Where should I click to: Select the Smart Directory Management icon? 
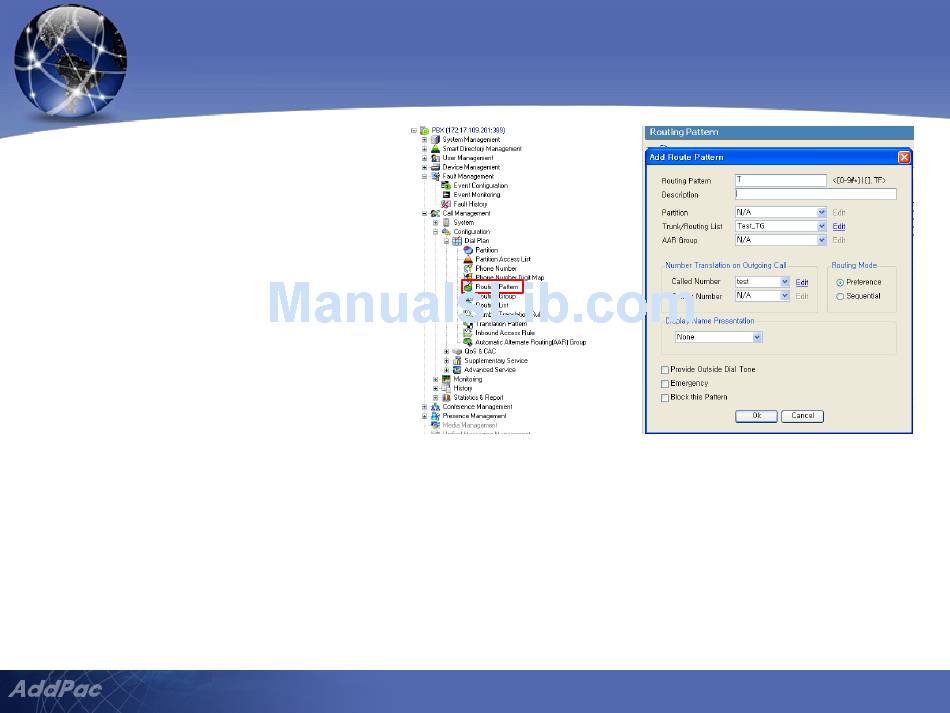[x=435, y=149]
